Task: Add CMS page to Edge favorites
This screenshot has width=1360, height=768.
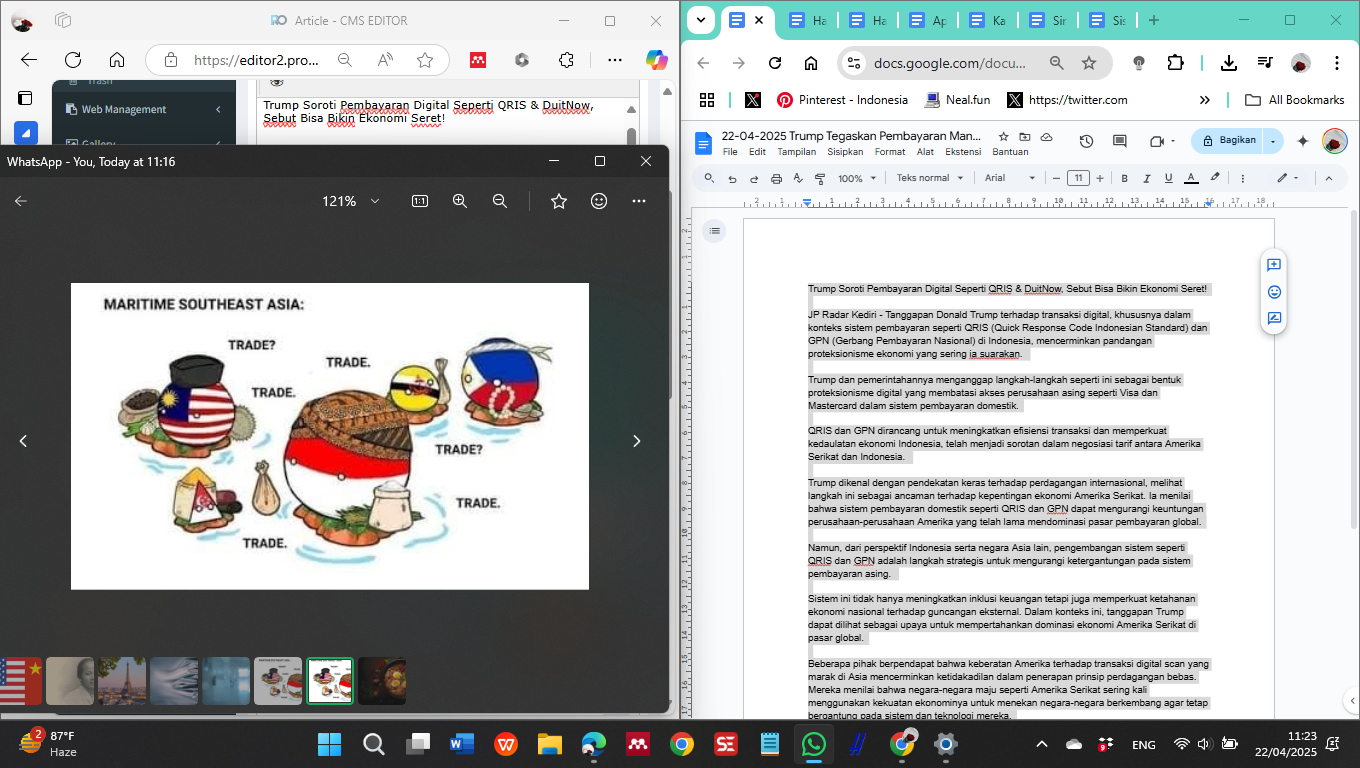Action: click(425, 60)
